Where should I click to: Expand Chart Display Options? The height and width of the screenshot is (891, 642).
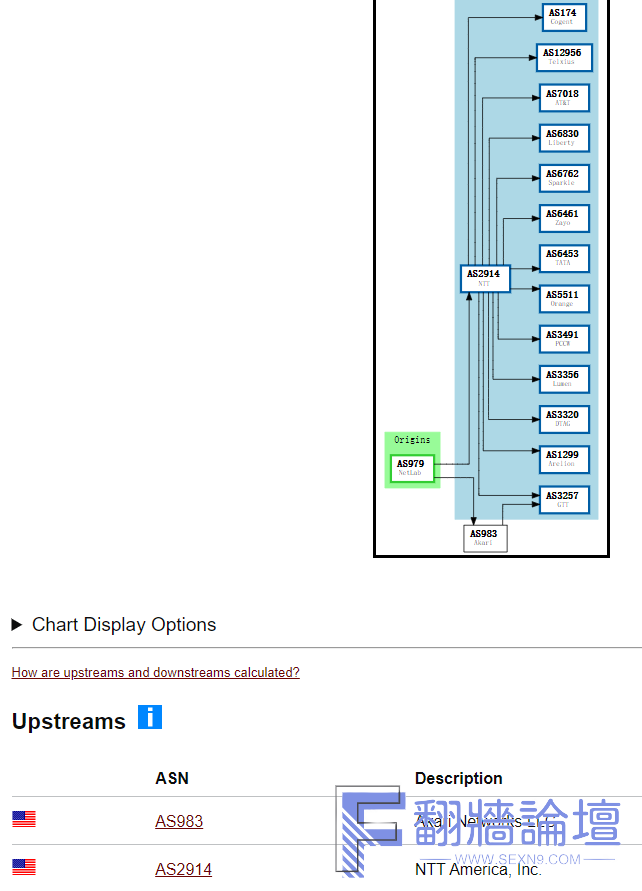114,624
